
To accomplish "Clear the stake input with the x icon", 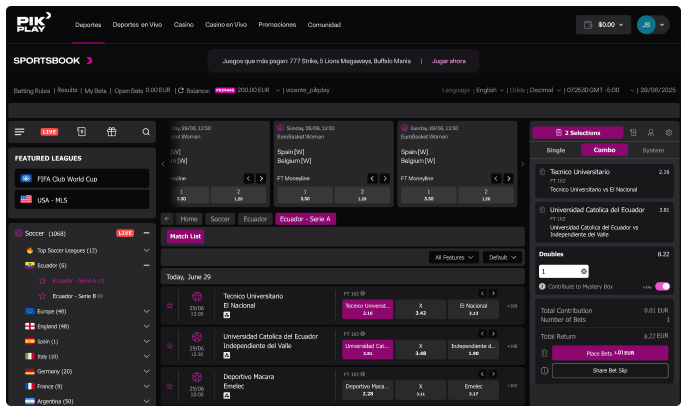I will point(584,271).
